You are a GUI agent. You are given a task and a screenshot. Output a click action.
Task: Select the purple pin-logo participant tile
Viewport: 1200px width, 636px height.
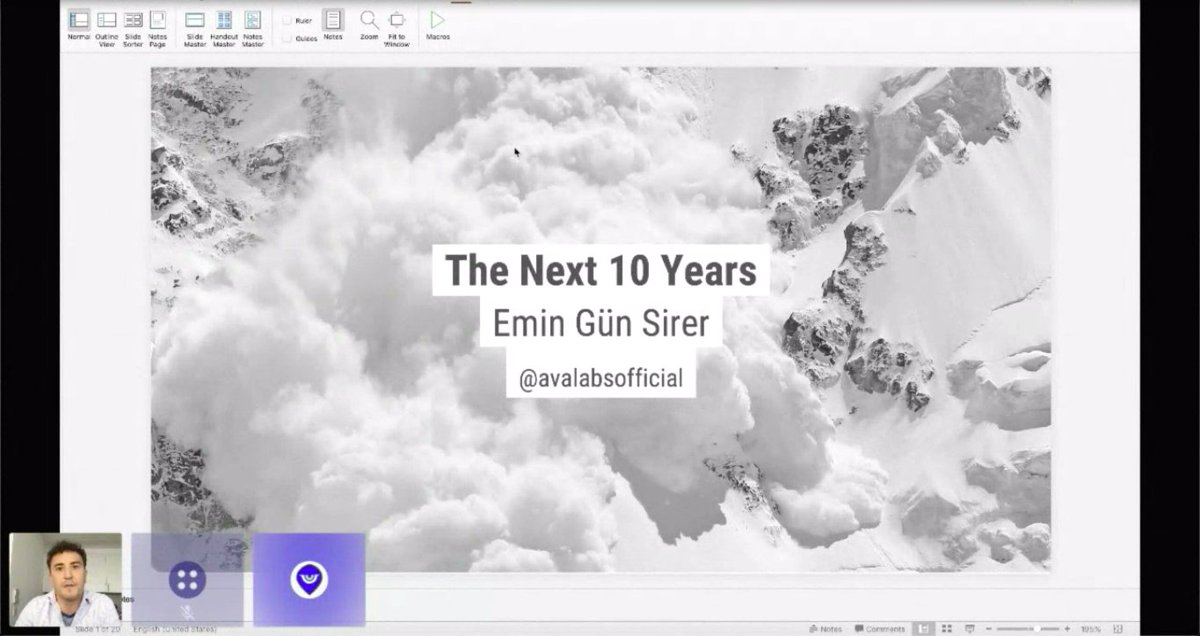pos(309,579)
